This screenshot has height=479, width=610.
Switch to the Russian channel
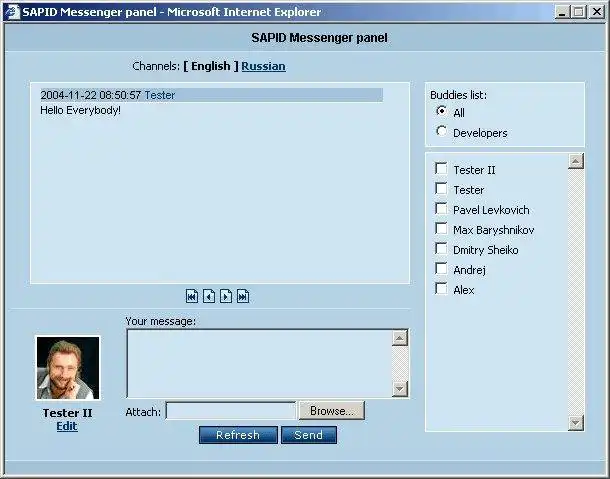[263, 66]
